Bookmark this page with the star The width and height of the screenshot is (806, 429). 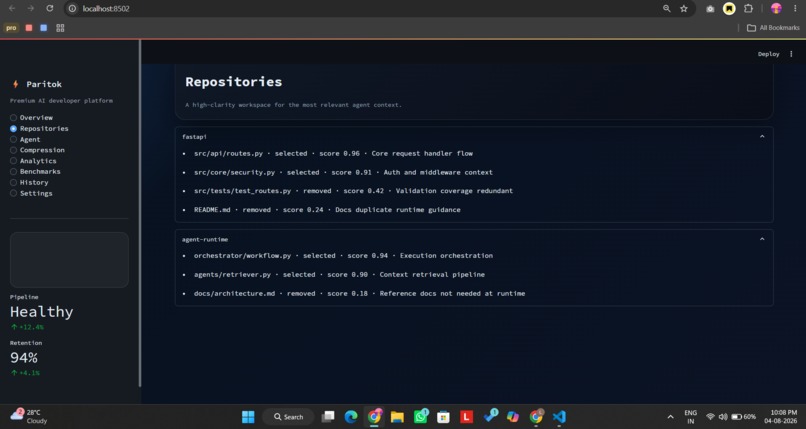click(x=684, y=9)
